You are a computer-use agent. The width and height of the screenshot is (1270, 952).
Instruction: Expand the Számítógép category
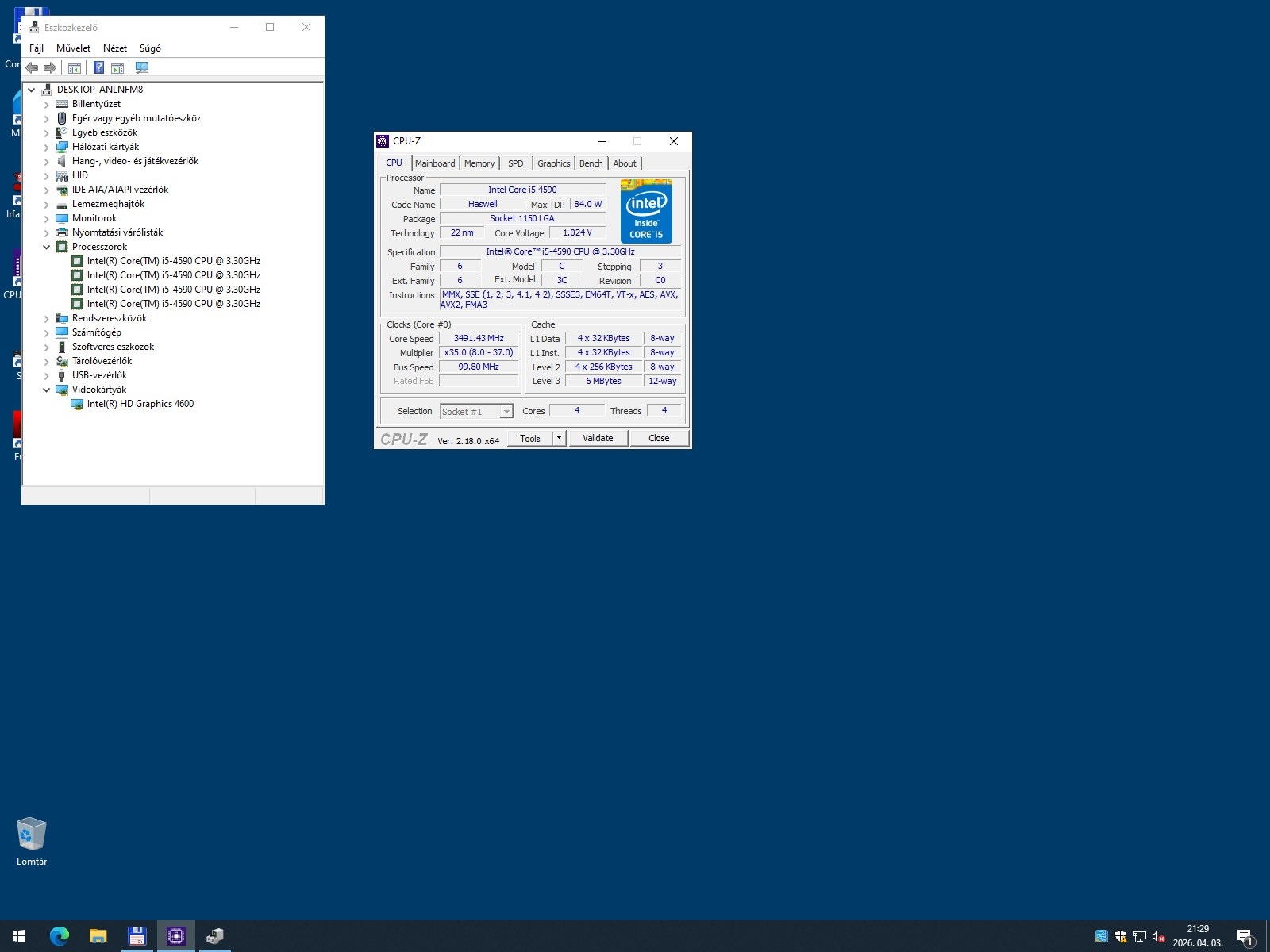click(46, 332)
